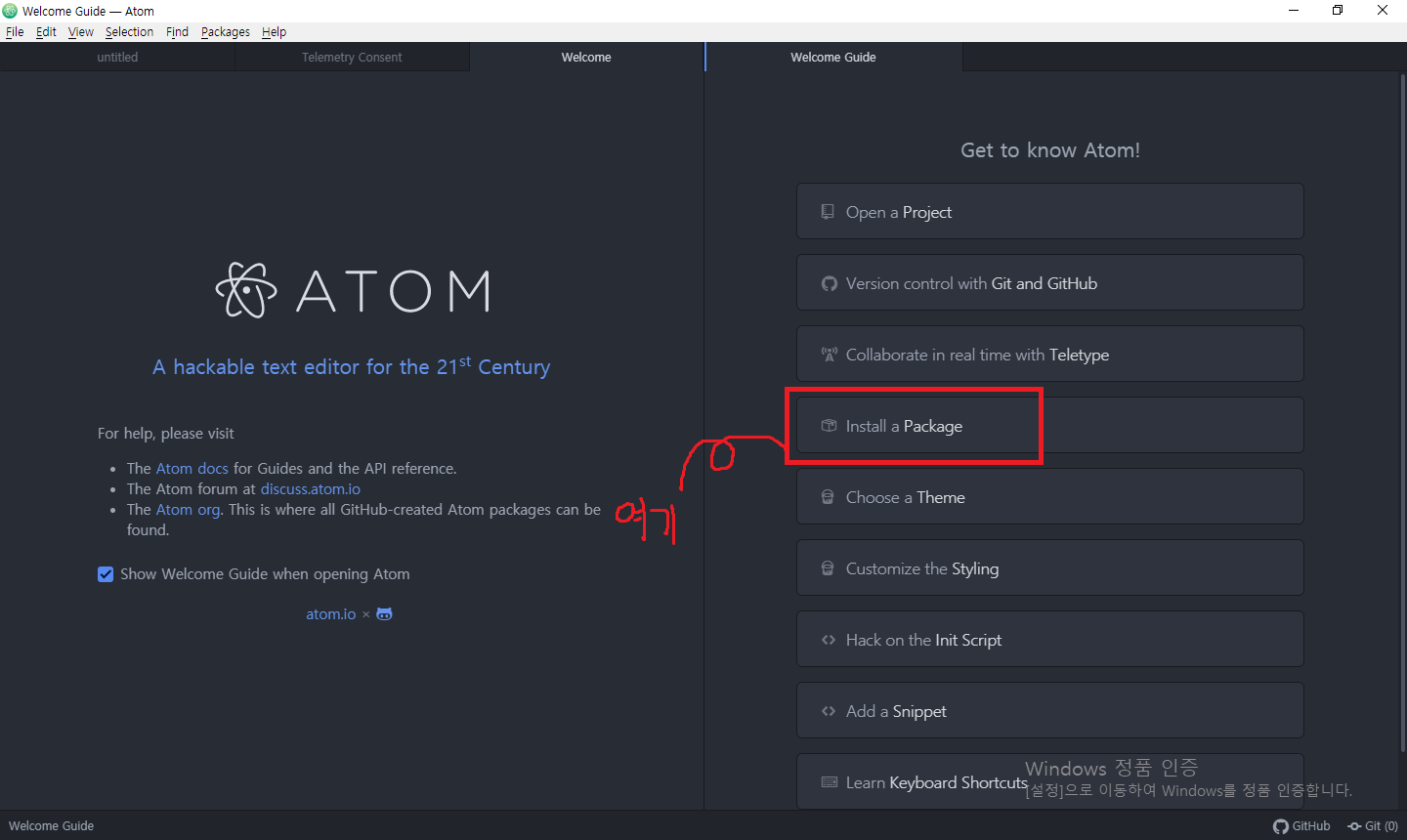Expand the Choose a Theme section
This screenshot has width=1407, height=840.
(x=1049, y=496)
